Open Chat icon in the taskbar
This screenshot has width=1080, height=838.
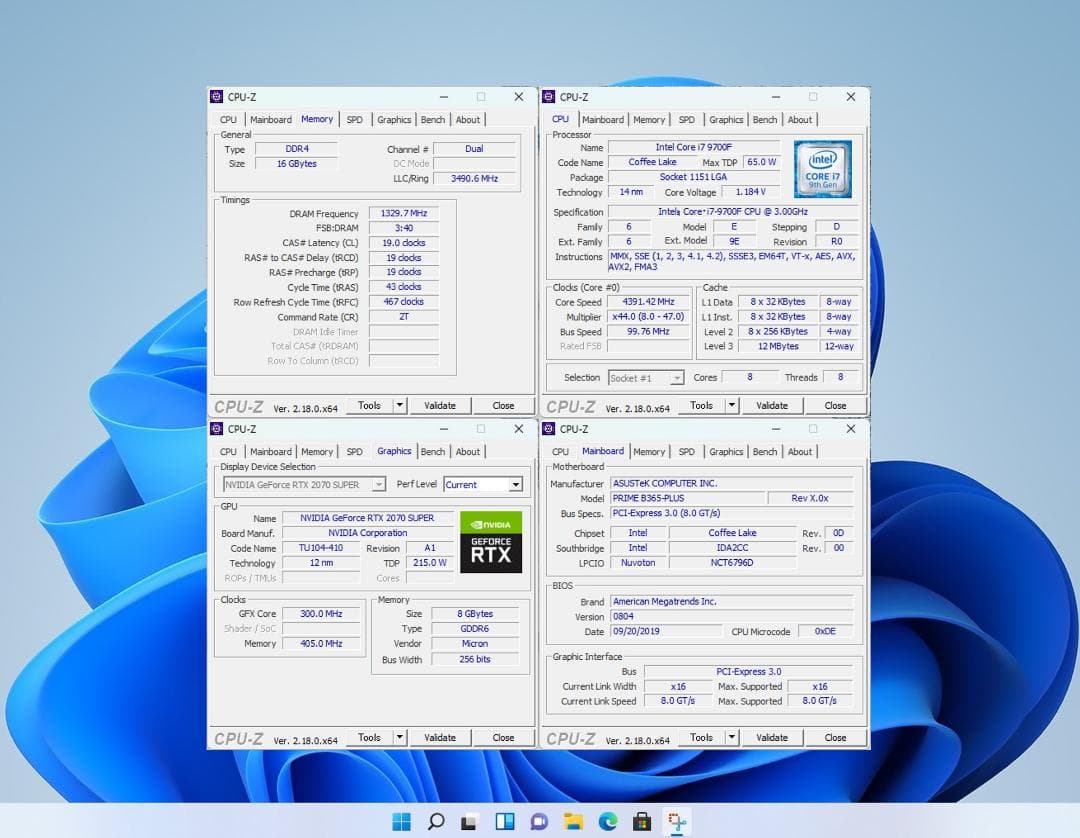539,821
